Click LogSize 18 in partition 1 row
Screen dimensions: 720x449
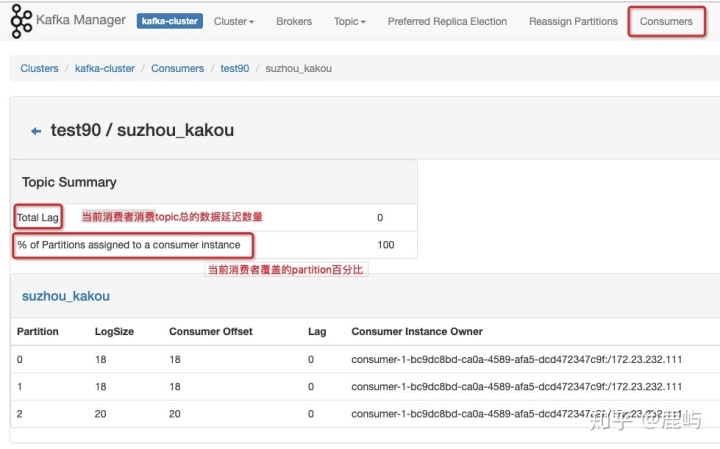click(101, 387)
